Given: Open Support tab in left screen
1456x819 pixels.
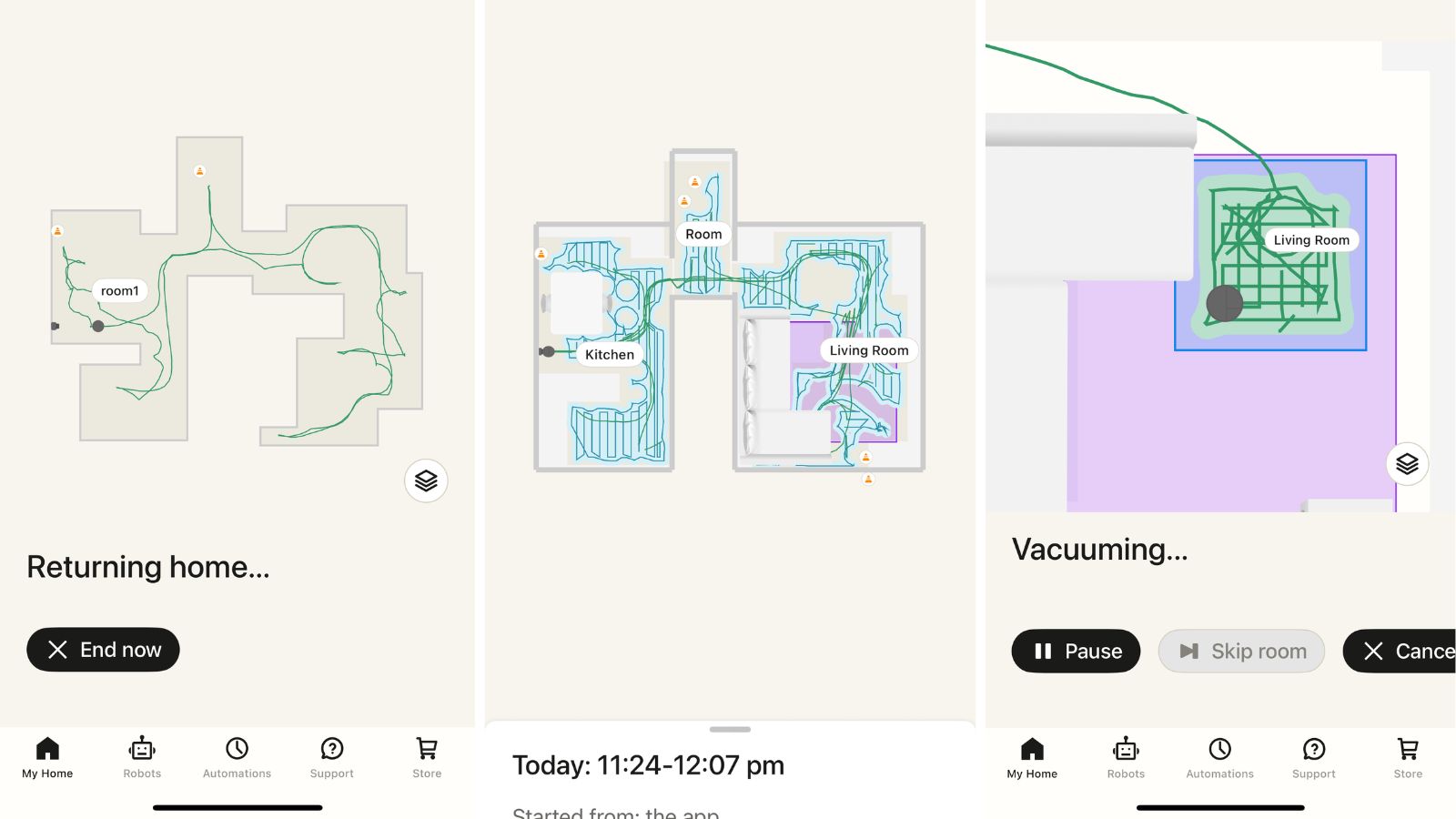Looking at the screenshot, I should pyautogui.click(x=331, y=757).
